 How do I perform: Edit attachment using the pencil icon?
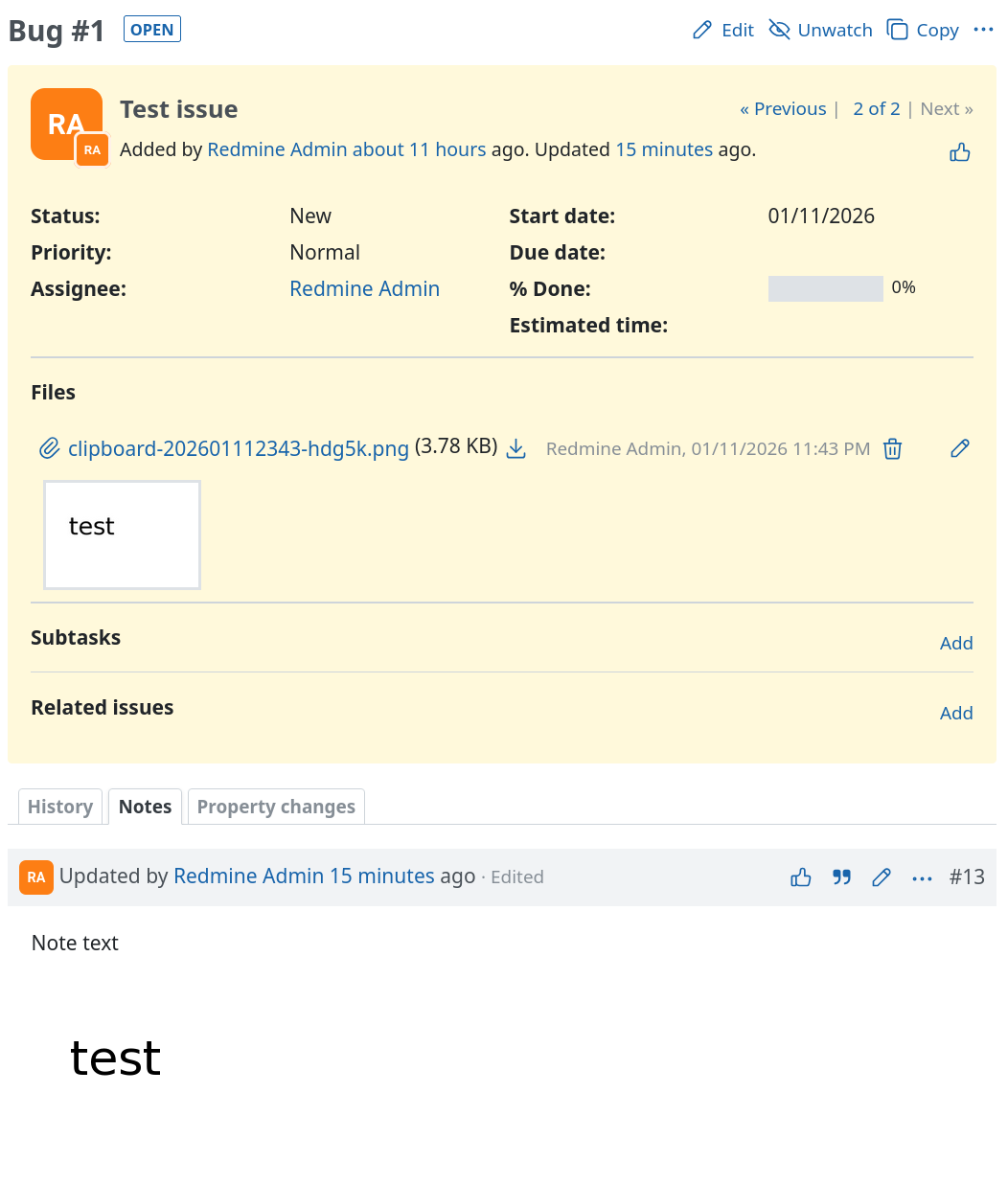pos(959,448)
